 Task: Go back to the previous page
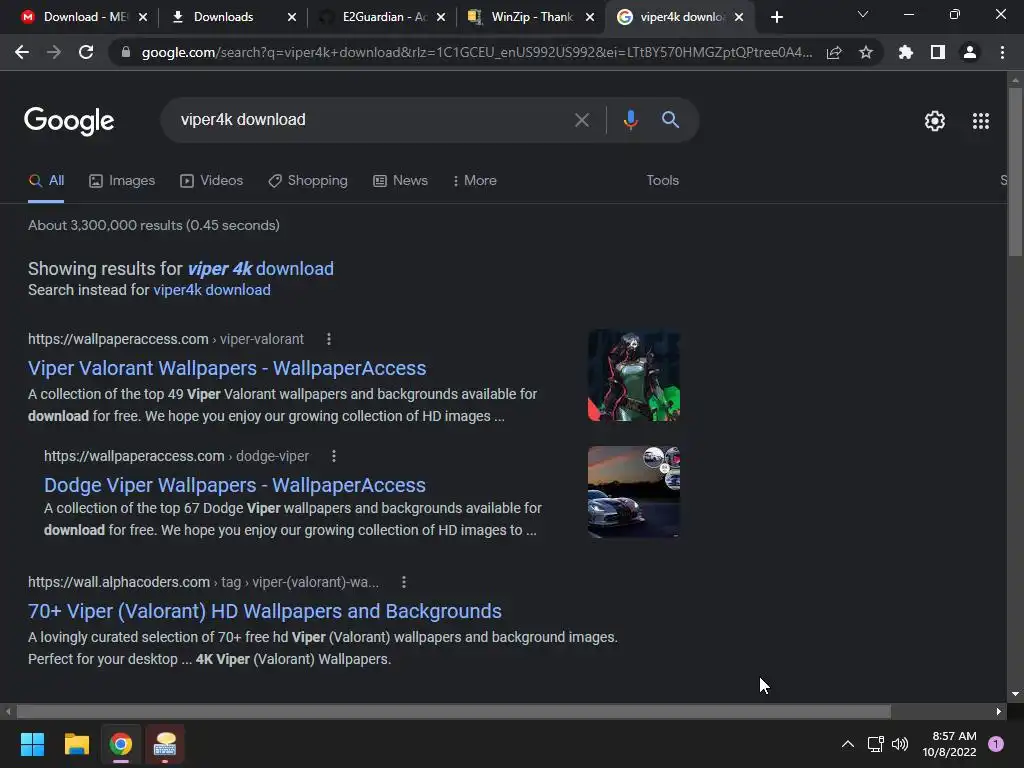click(22, 52)
